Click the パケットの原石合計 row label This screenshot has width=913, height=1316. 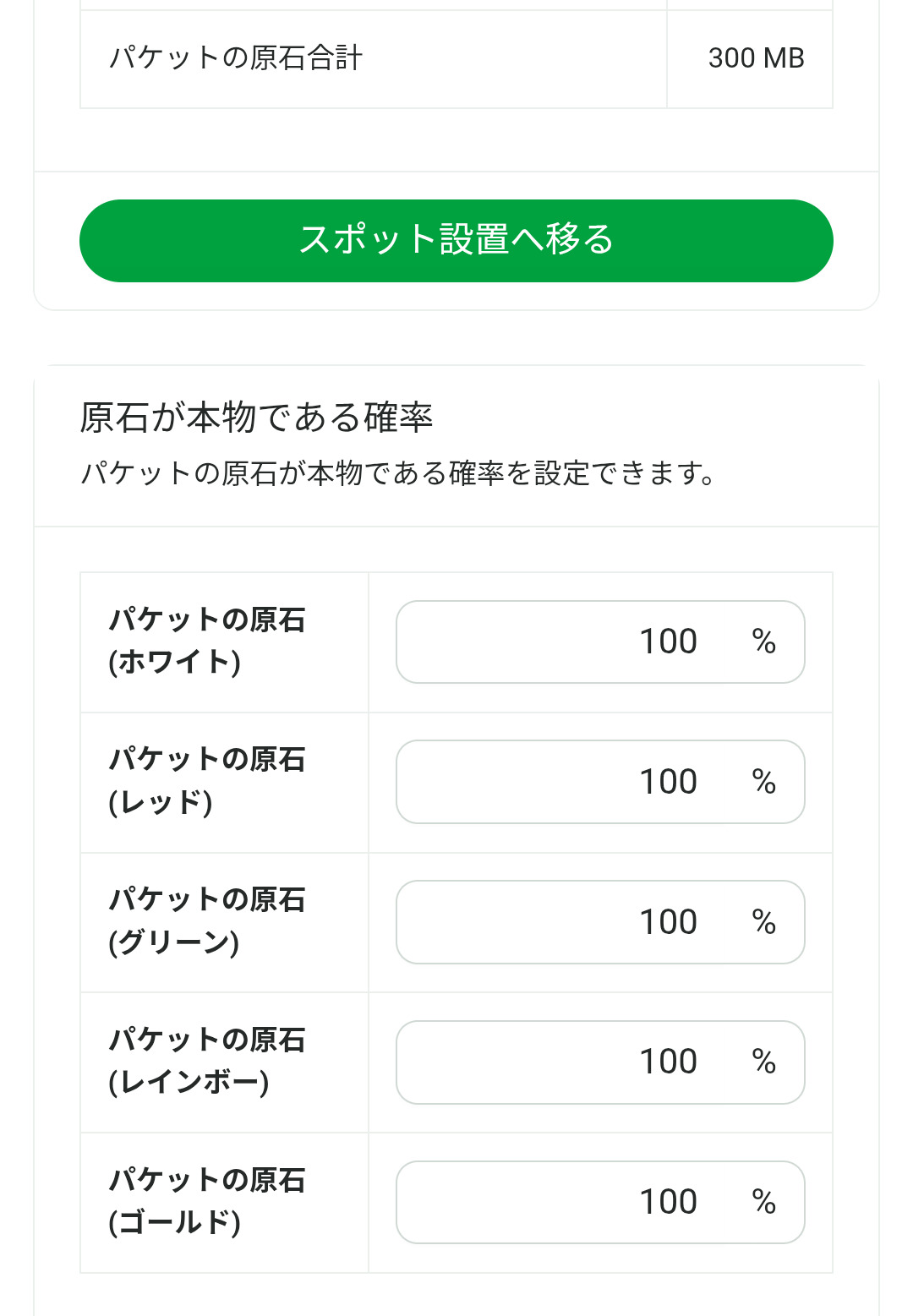(x=236, y=58)
